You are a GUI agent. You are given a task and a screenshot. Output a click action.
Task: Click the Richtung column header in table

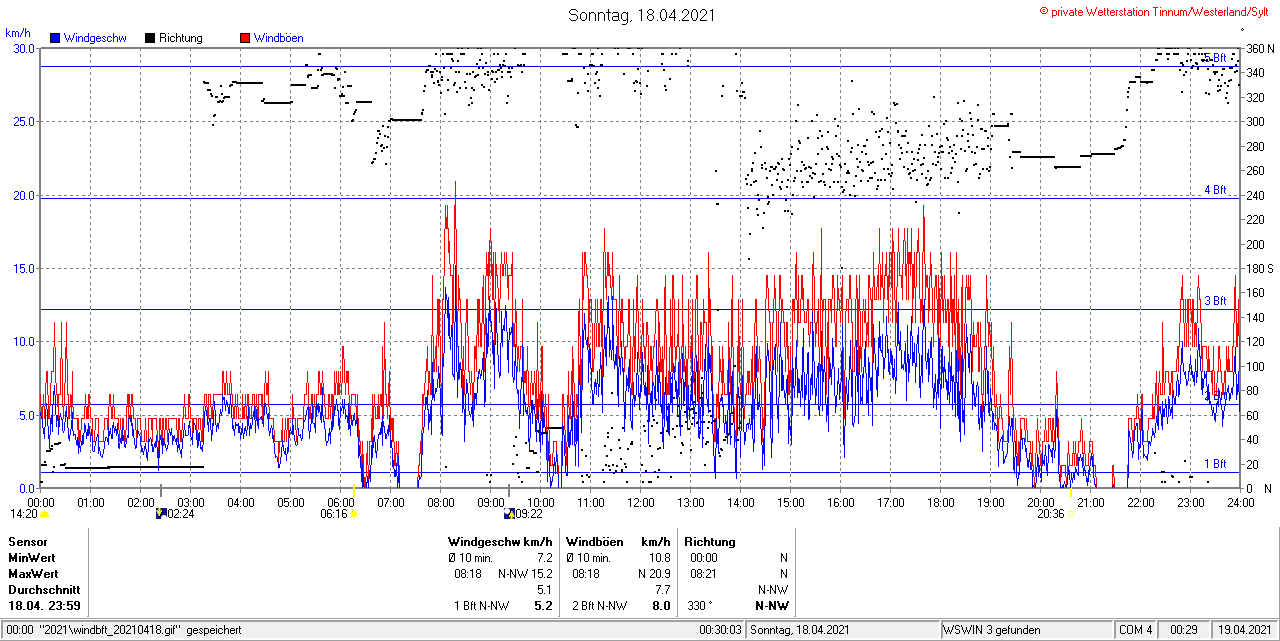coord(710,542)
